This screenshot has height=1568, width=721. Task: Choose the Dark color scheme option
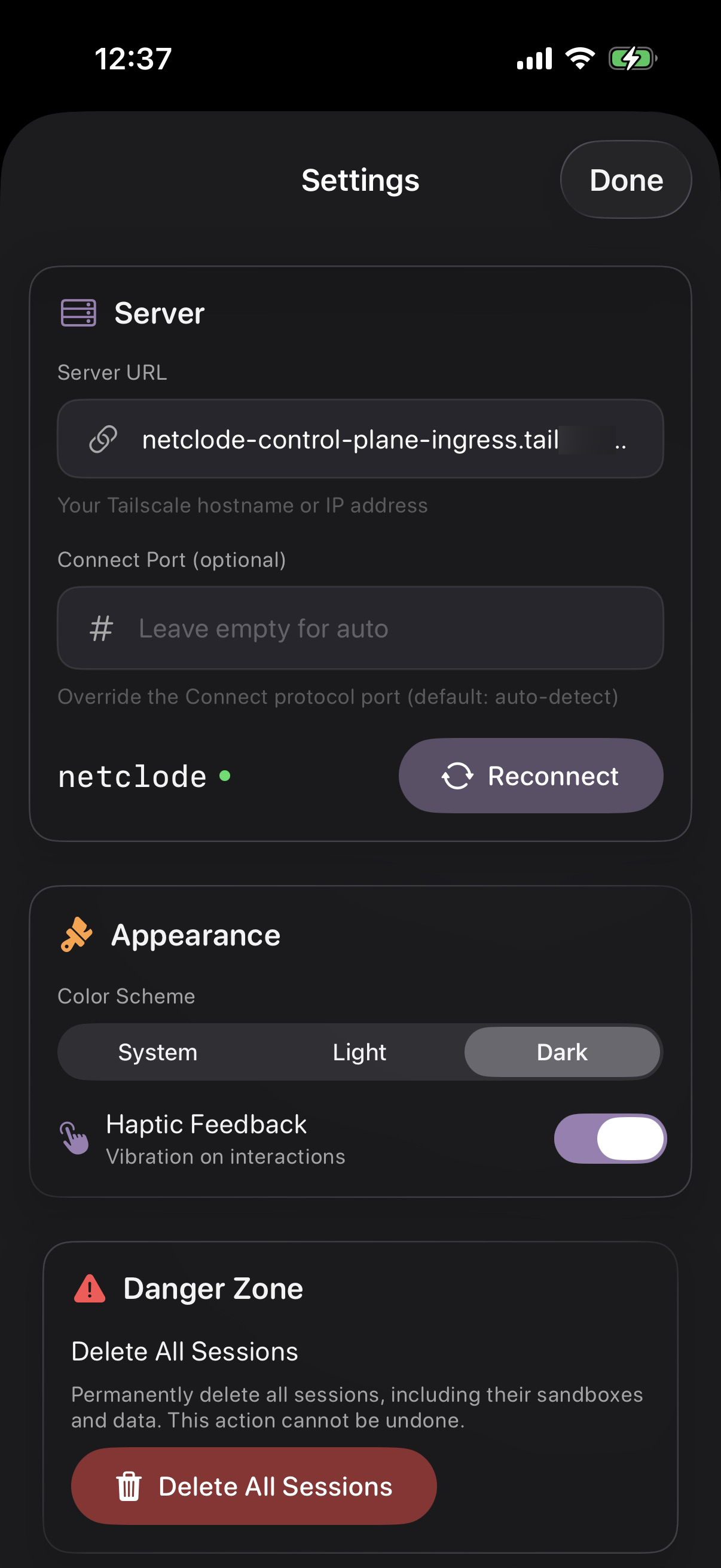(561, 1052)
